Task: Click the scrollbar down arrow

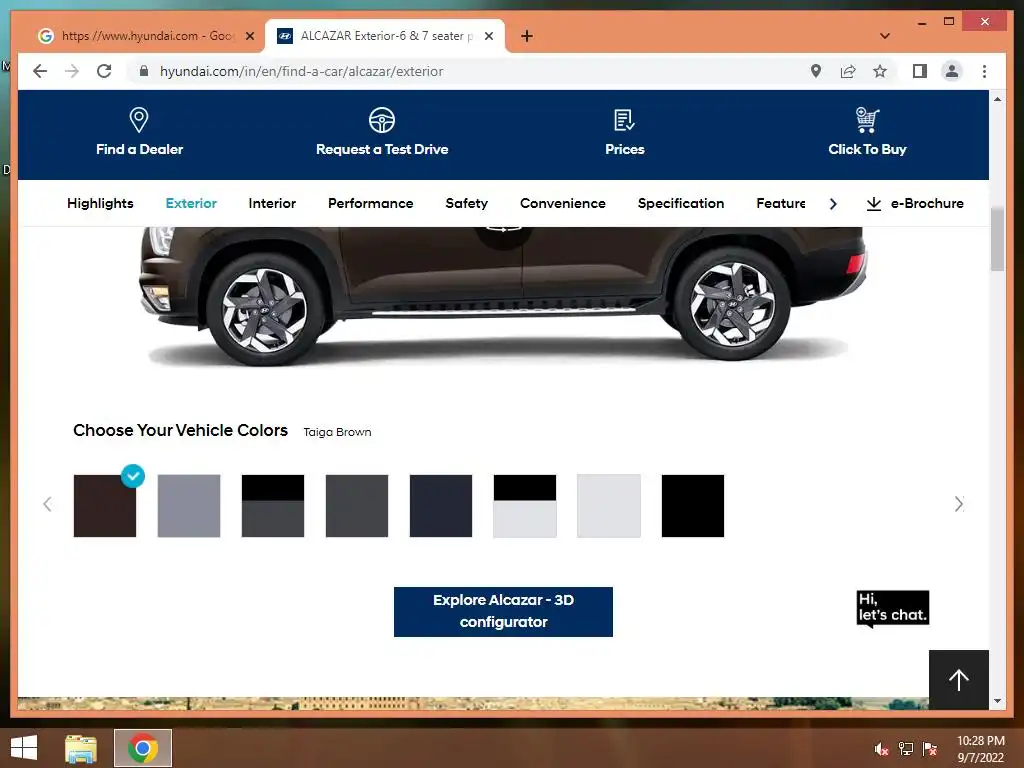Action: pos(997,701)
